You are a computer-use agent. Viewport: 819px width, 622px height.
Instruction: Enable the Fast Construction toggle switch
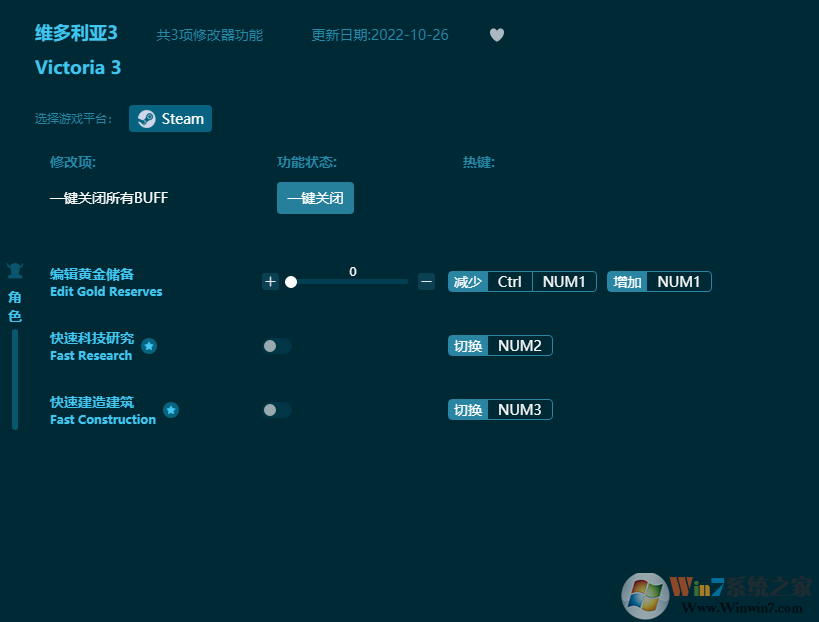point(275,409)
